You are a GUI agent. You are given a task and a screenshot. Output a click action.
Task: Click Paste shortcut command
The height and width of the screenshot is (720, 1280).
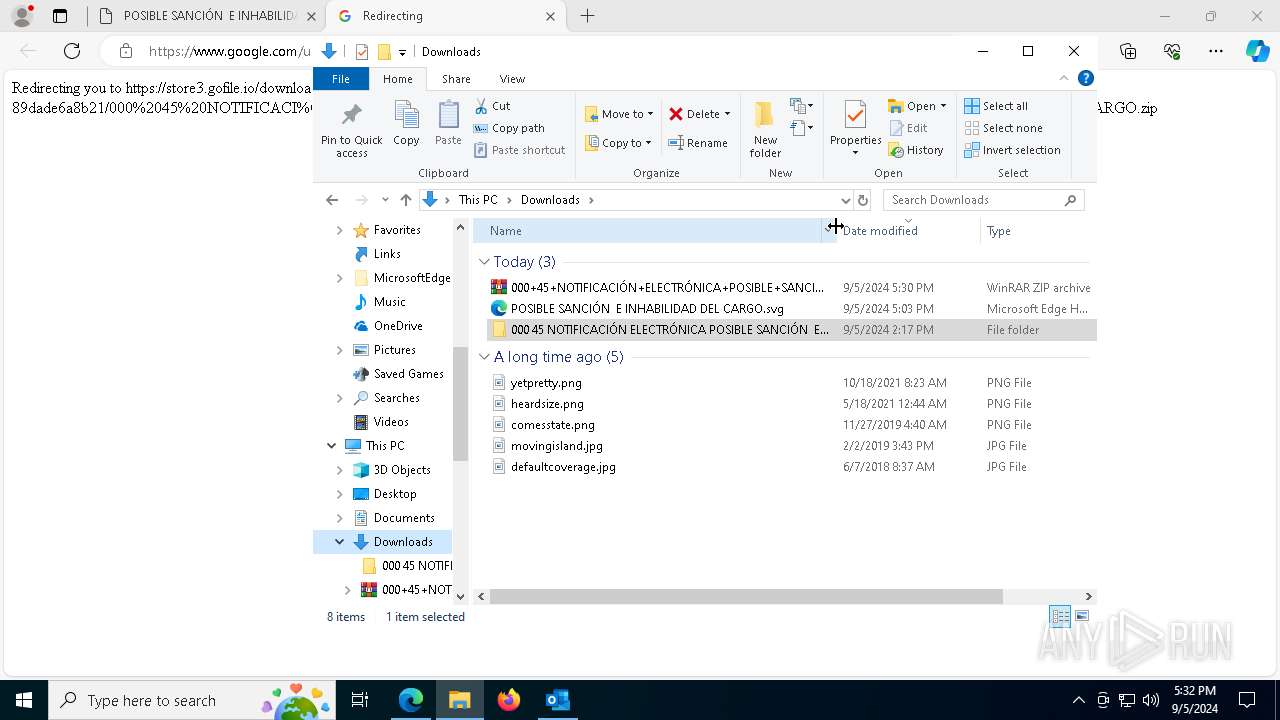[519, 150]
